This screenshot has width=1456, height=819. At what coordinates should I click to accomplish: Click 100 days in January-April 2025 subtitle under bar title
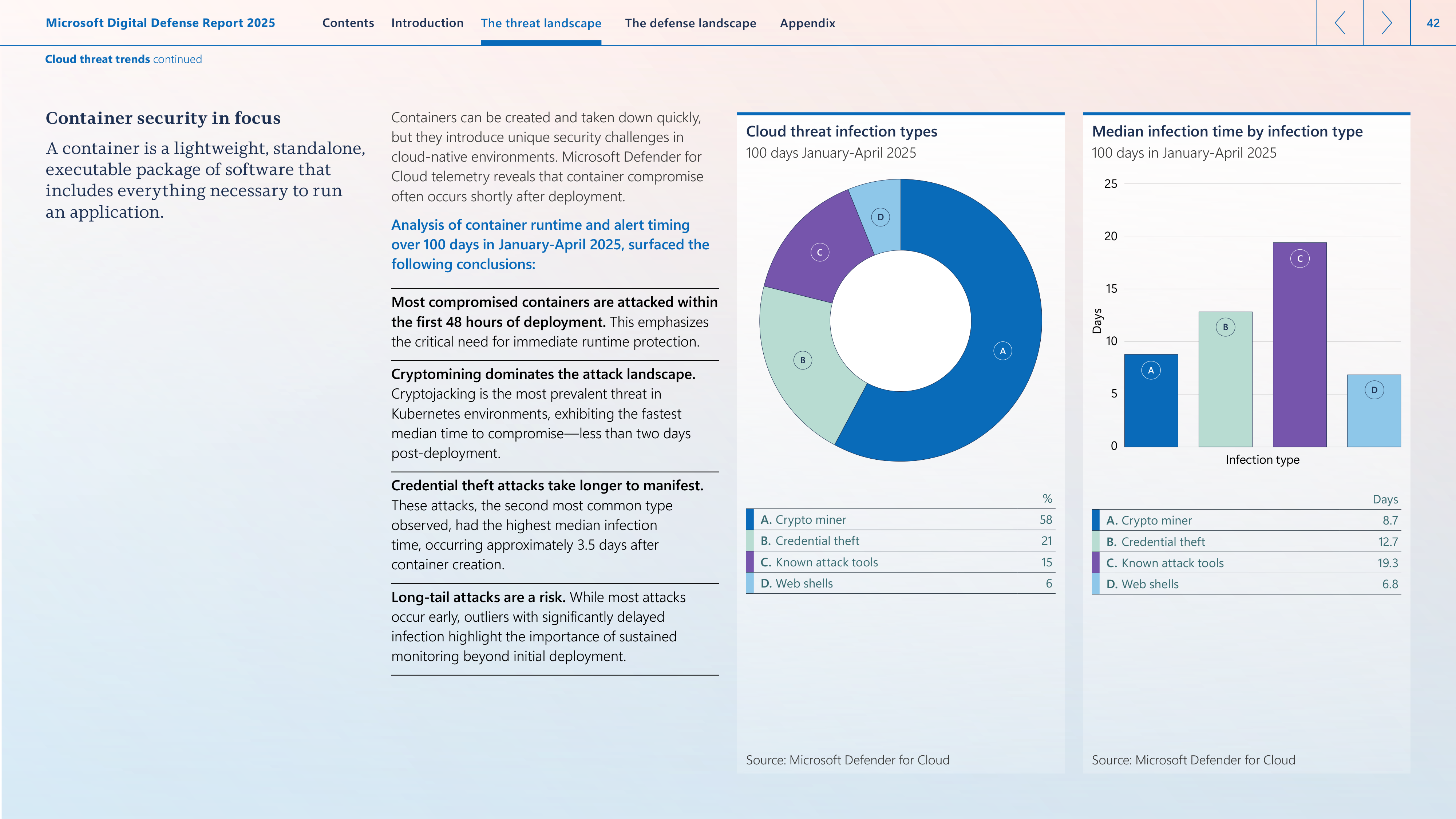(x=1184, y=153)
